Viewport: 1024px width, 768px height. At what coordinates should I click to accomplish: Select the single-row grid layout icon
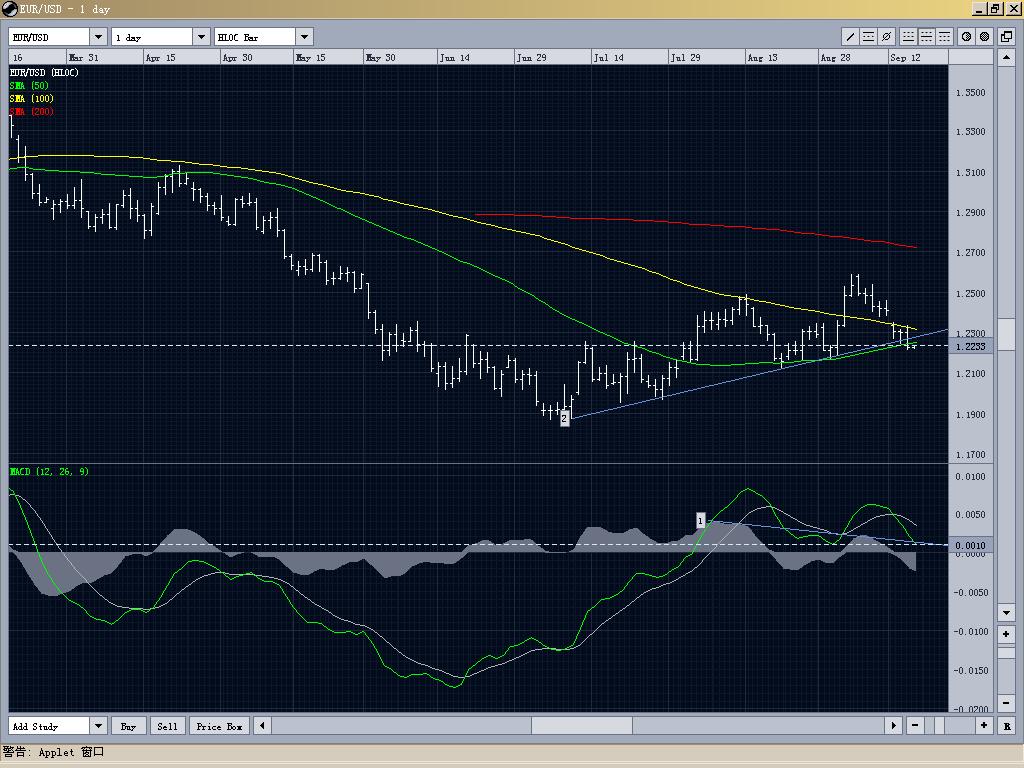point(908,36)
